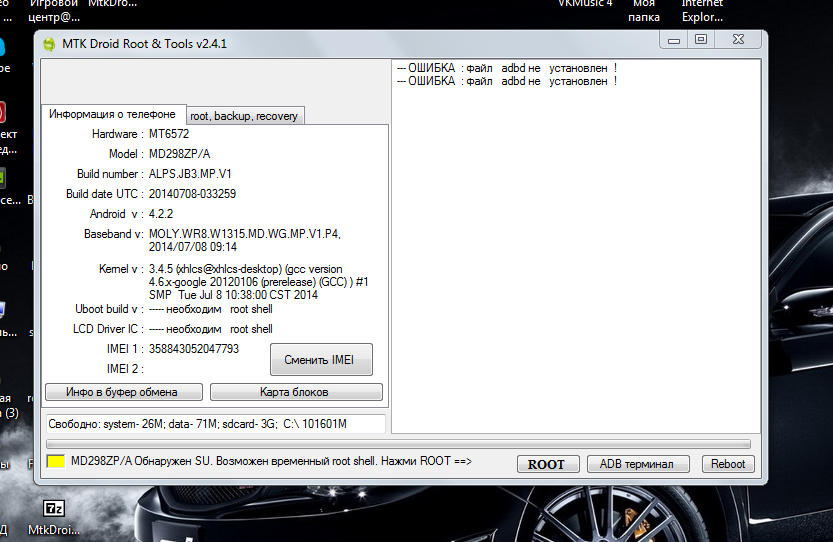Click the IMEI 2 label
Screen dimensions: 833x542
coord(125,369)
